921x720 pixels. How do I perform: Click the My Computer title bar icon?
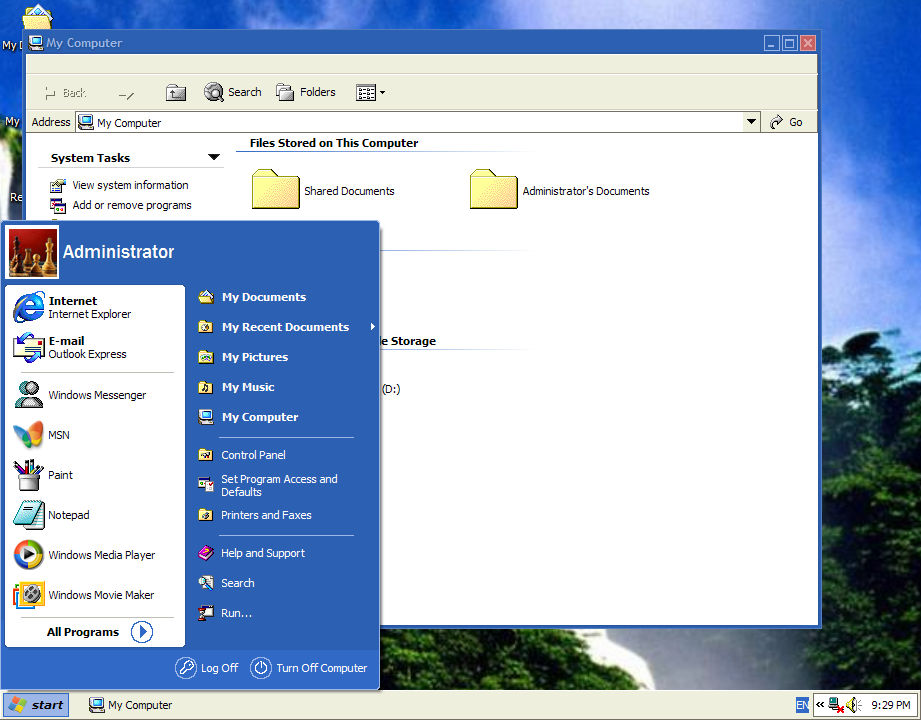pyautogui.click(x=36, y=42)
